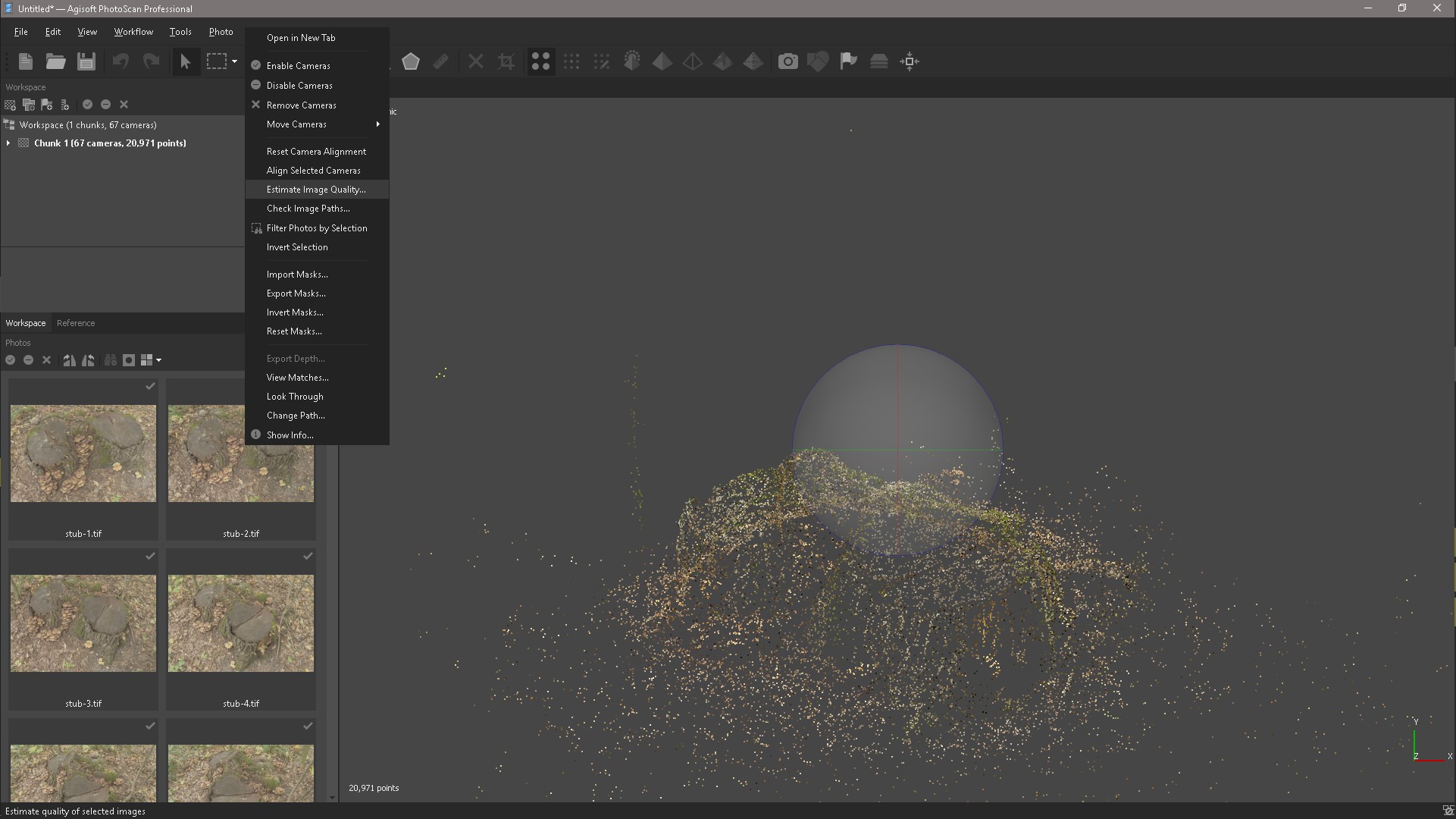Toggle the checkmark on stub-1.tif thumbnail
Viewport: 1456px width, 819px height.
150,387
